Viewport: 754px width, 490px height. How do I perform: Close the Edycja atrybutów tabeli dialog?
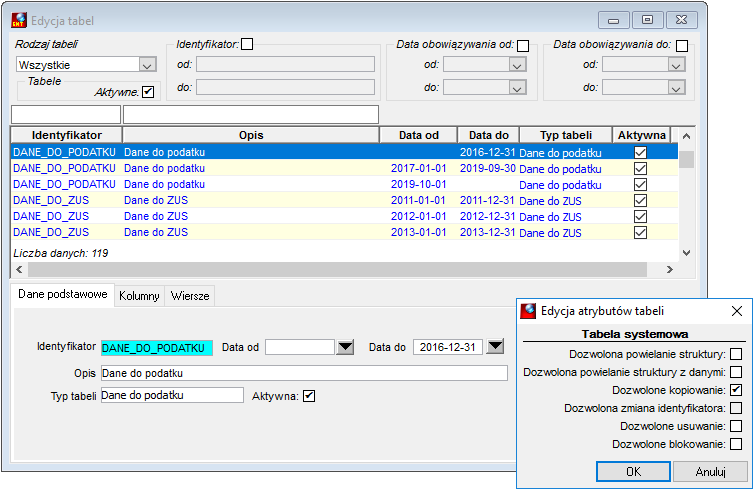[x=737, y=311]
